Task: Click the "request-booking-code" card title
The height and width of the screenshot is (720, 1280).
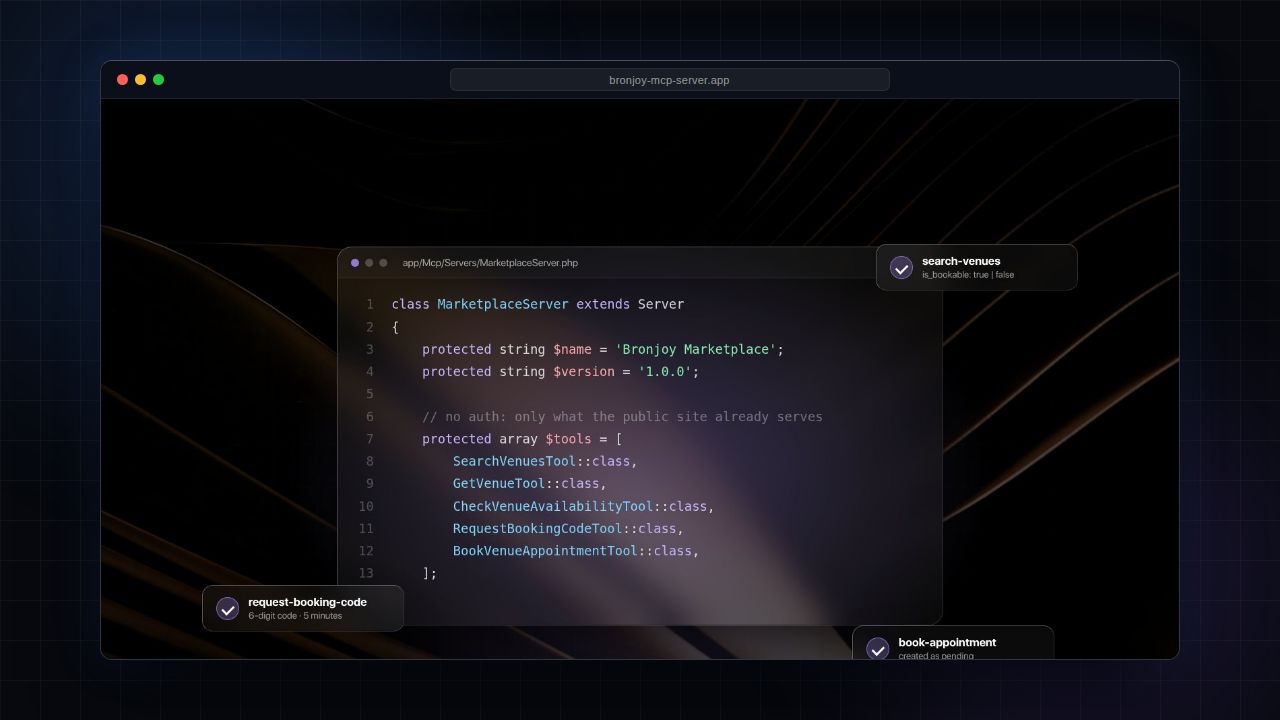Action: tap(307, 602)
